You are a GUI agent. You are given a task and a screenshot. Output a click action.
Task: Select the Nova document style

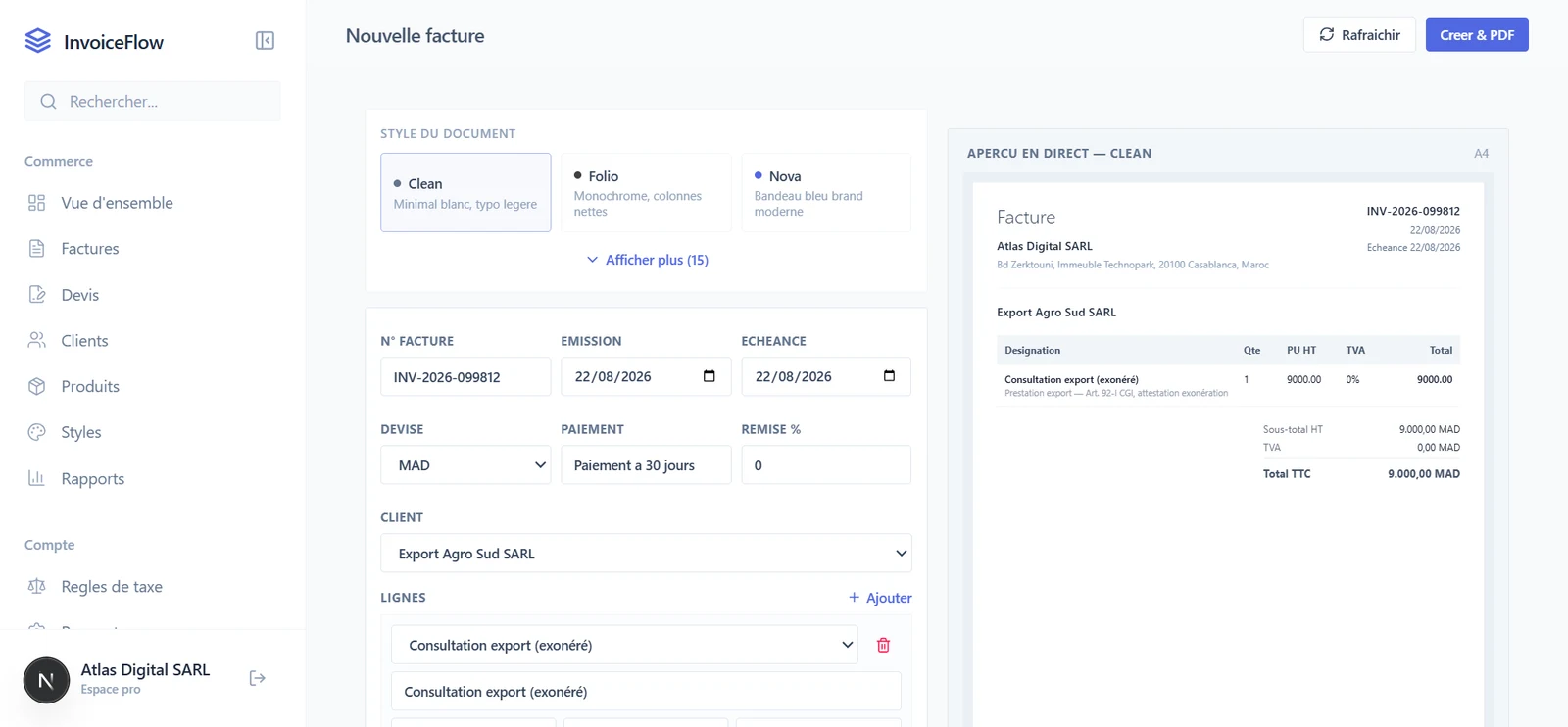pyautogui.click(x=826, y=192)
